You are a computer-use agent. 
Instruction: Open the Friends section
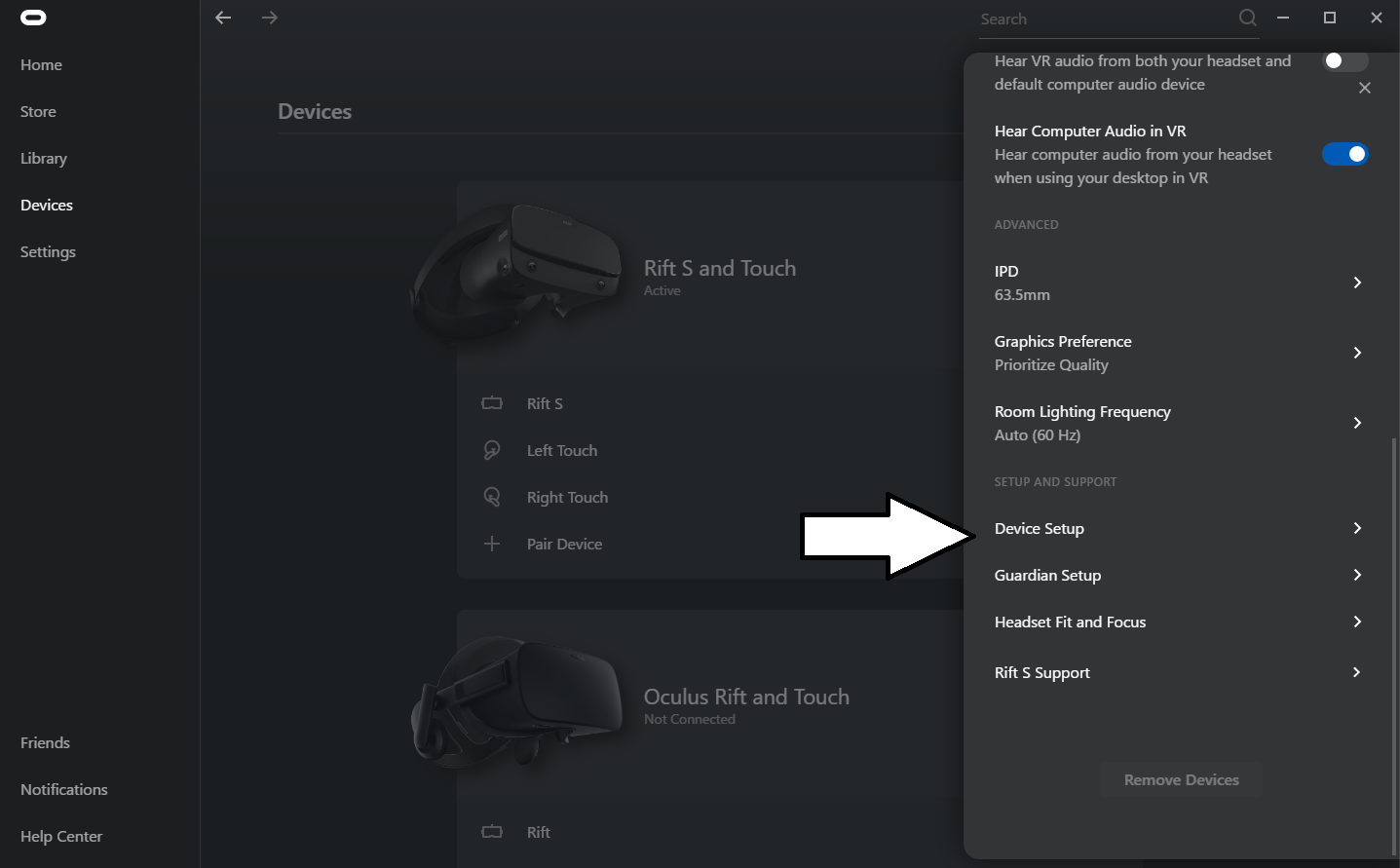pyautogui.click(x=45, y=742)
